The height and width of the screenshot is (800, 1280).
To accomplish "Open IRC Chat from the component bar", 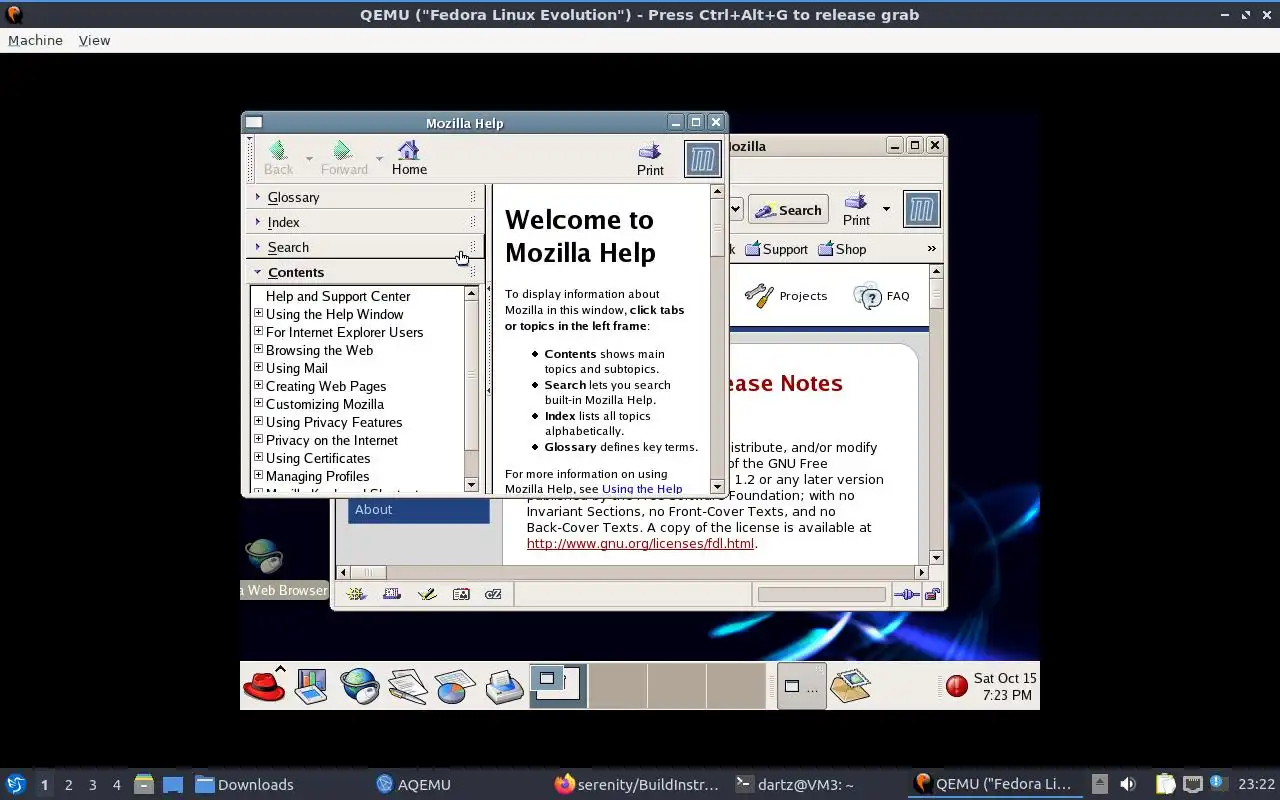I will coord(493,594).
